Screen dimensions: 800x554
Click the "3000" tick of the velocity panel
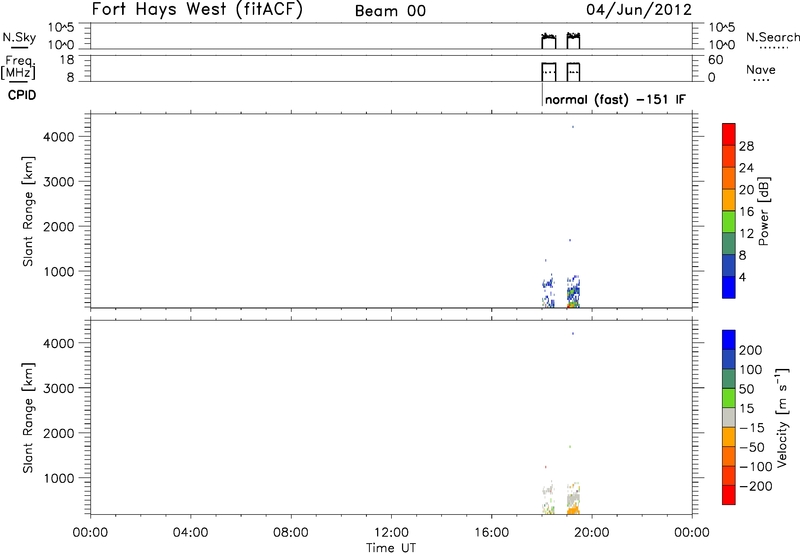59,388
